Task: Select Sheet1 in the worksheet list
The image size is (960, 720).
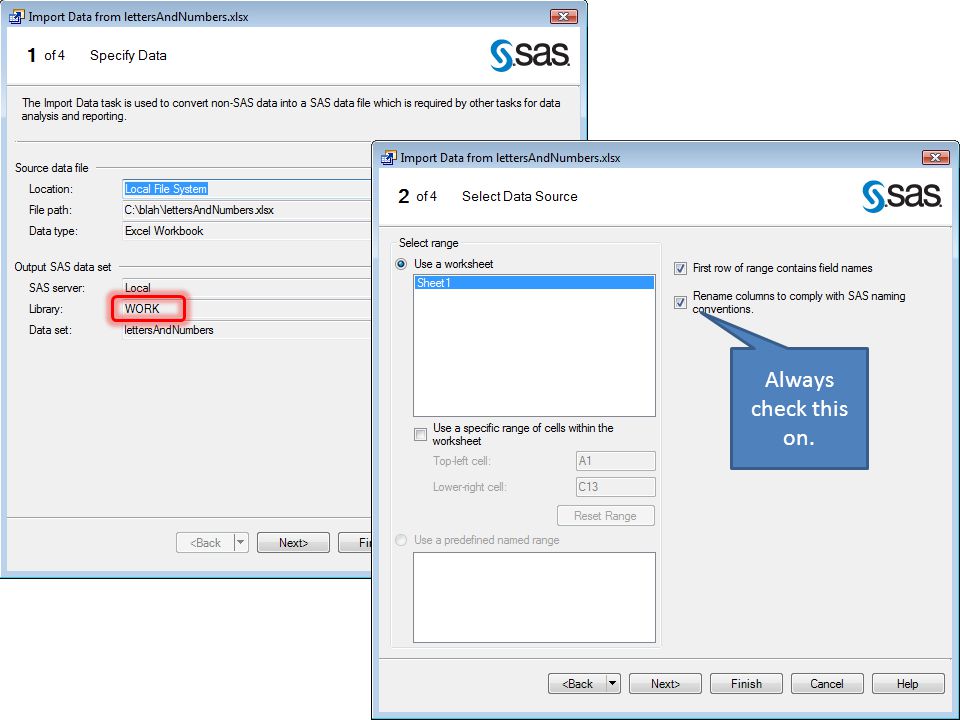Action: [x=534, y=283]
